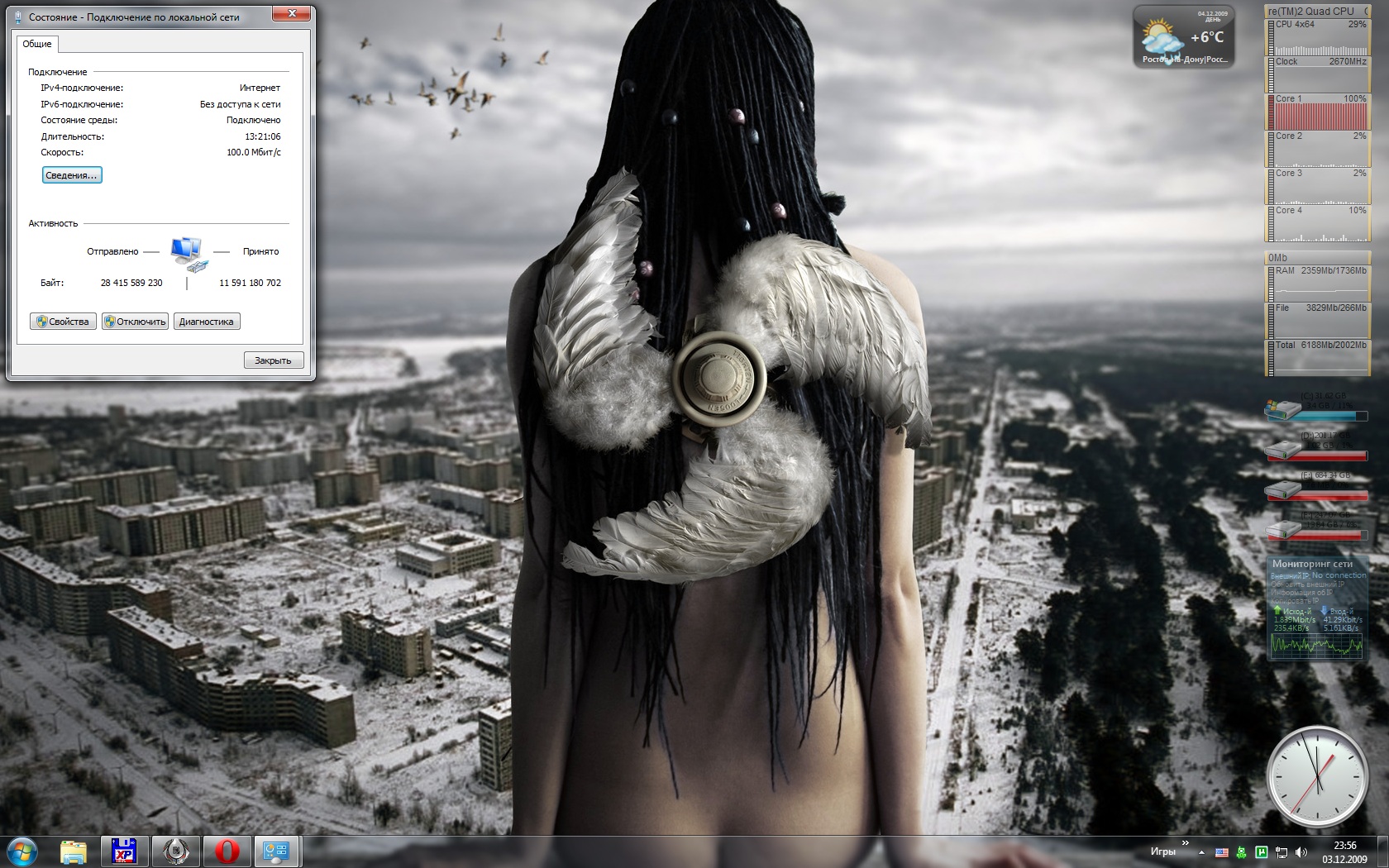Open the weather gadget showing +6°C
1389x868 pixels.
1184,36
